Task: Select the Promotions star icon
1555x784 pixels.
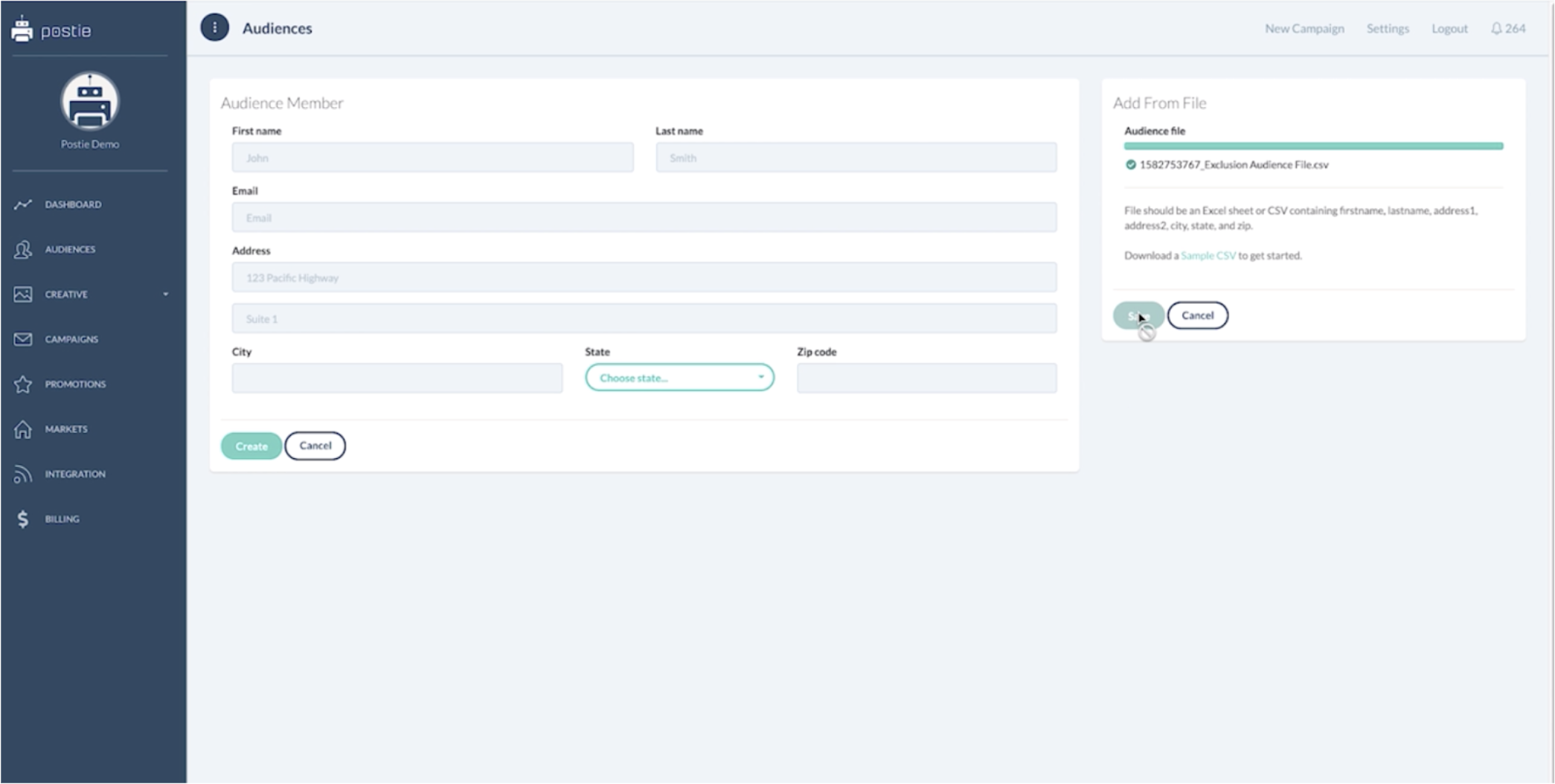Action: [x=23, y=385]
